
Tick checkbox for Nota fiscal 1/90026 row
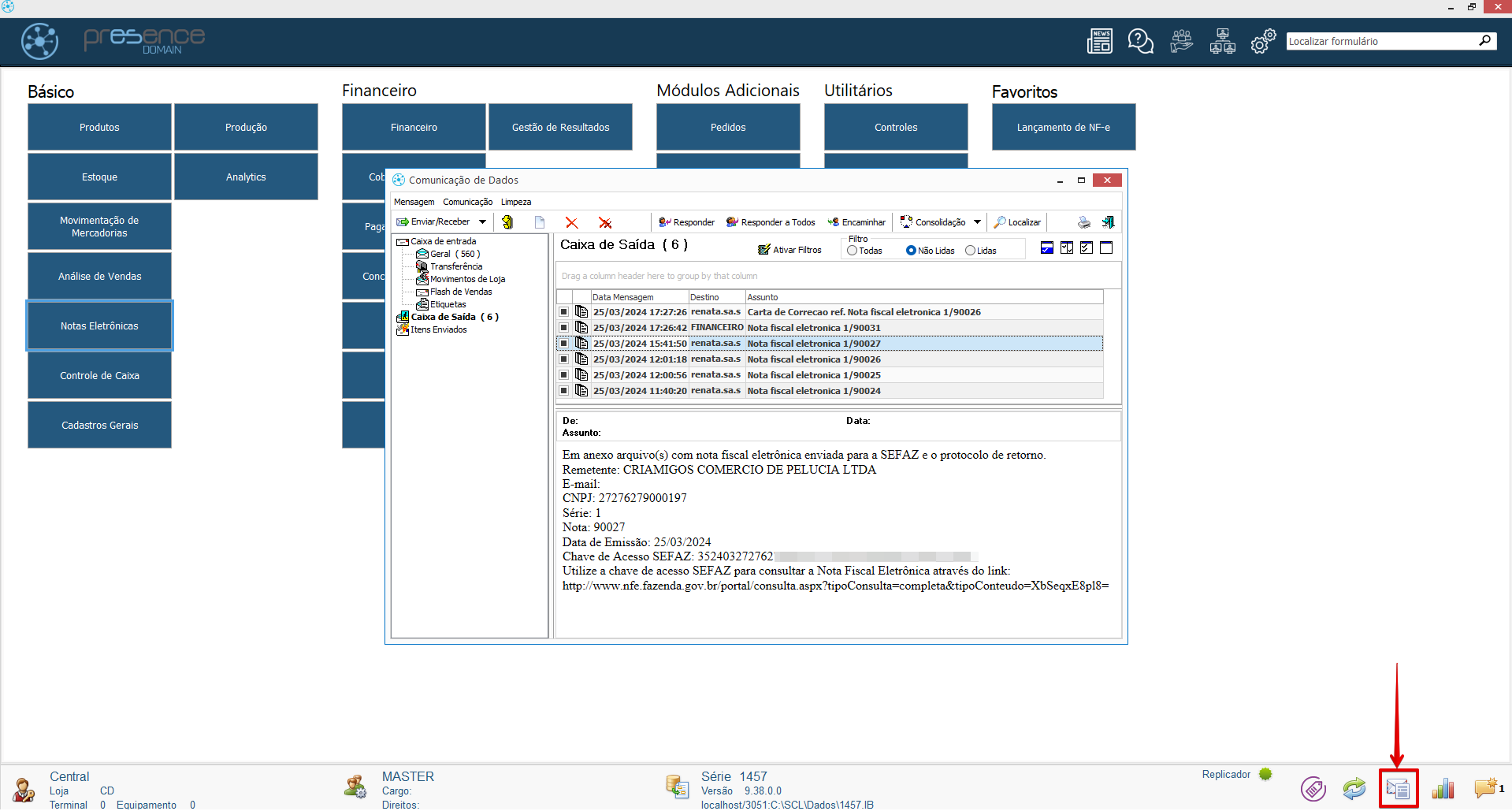(x=564, y=359)
